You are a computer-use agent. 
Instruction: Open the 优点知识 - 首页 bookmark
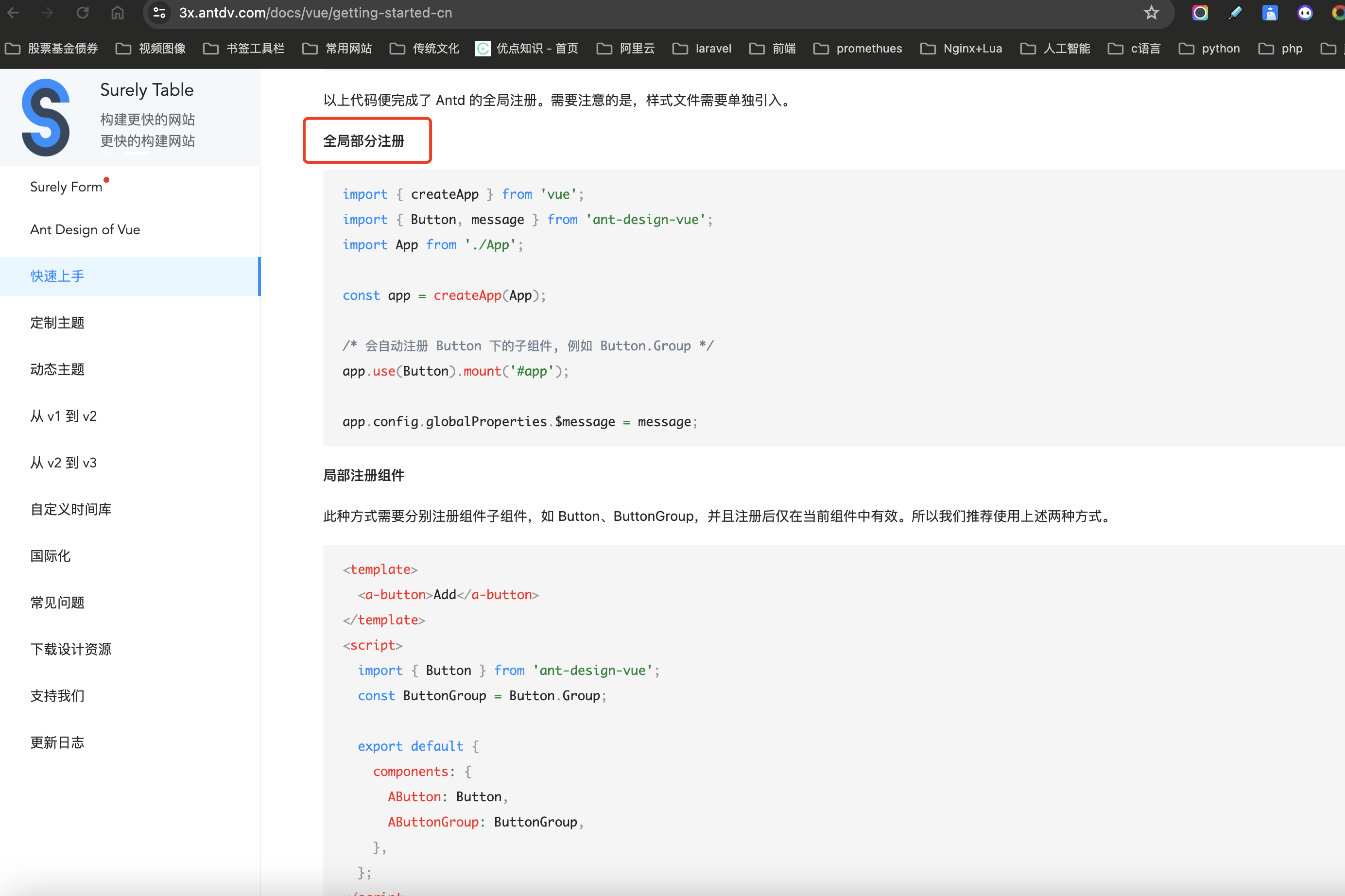[527, 49]
